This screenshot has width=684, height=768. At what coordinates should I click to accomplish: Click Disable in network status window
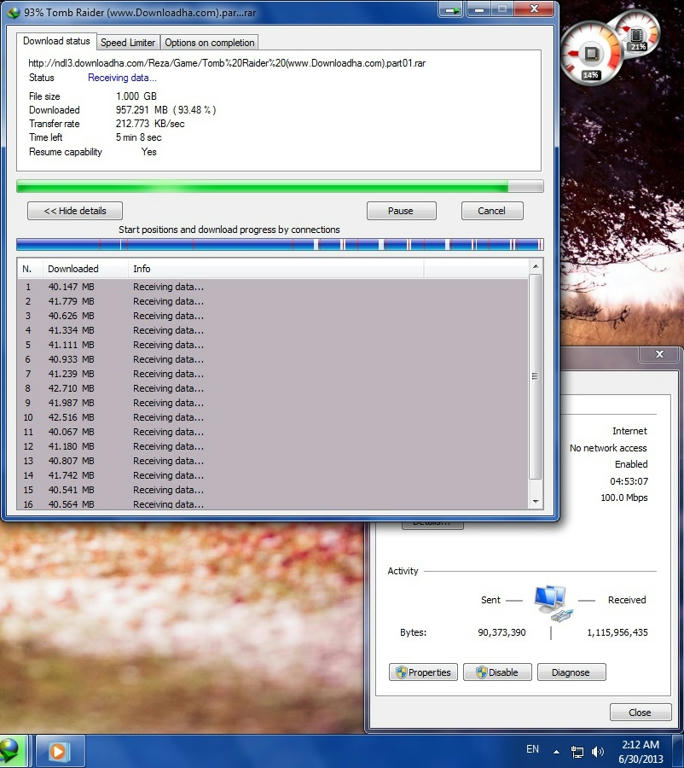(x=497, y=672)
